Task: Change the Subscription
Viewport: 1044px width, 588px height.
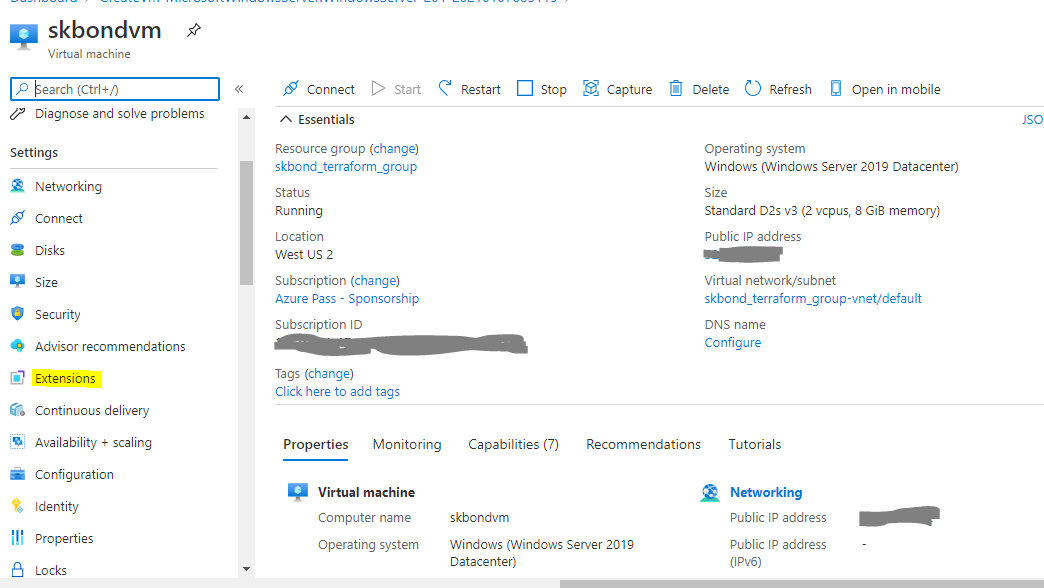Action: (x=375, y=280)
